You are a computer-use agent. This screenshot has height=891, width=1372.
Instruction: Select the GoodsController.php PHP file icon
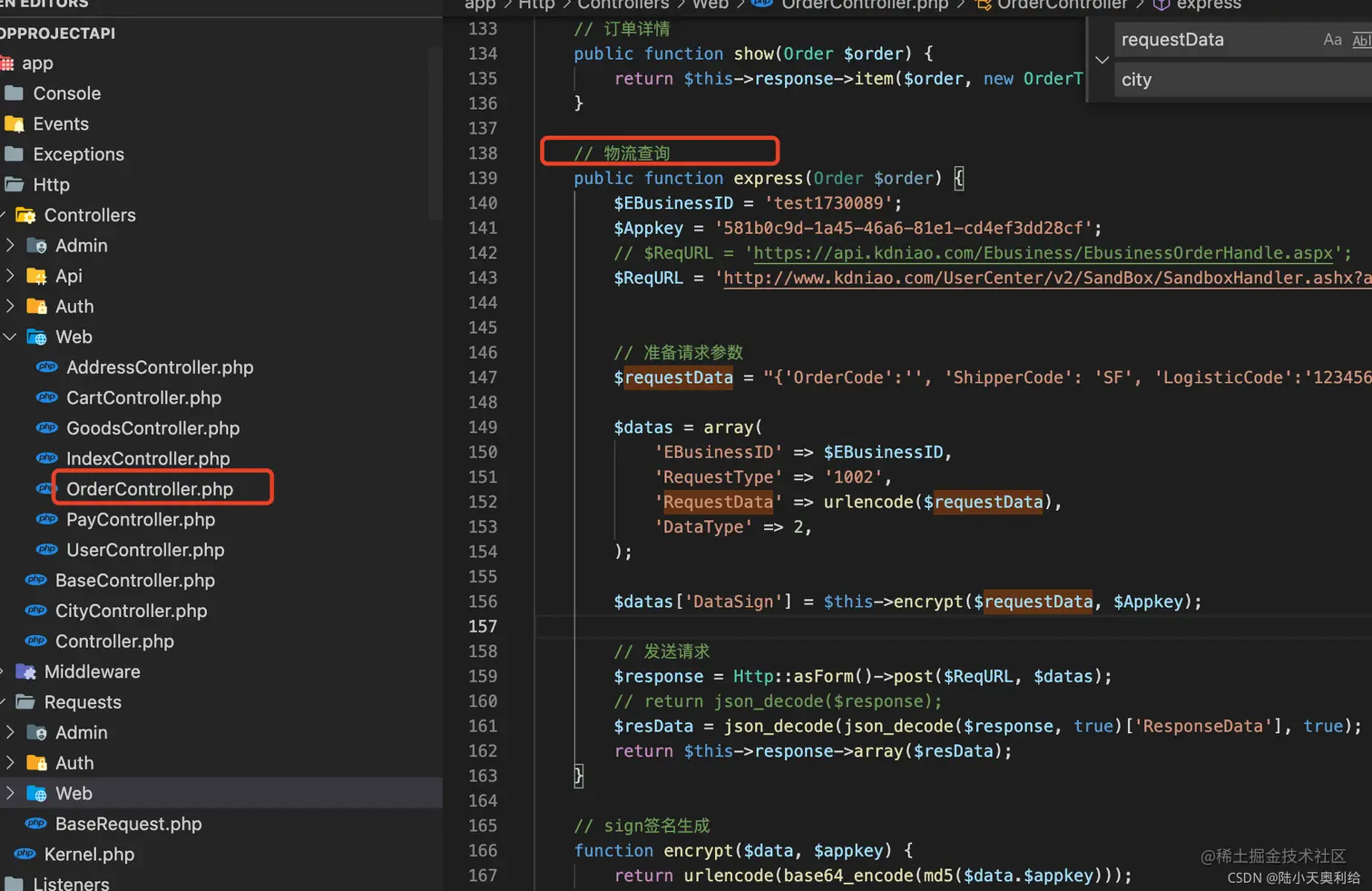click(47, 428)
